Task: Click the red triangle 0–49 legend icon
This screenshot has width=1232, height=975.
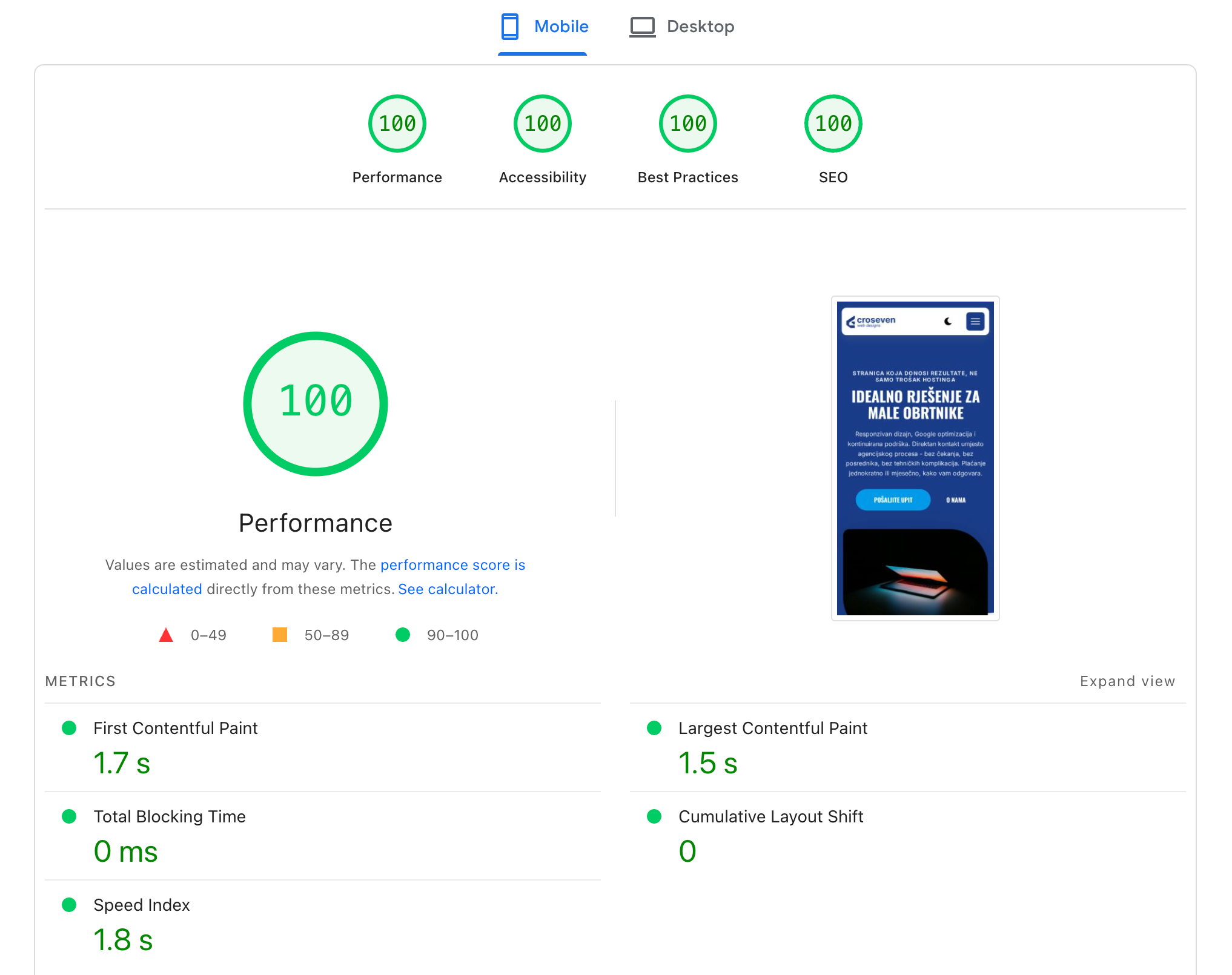Action: [165, 635]
